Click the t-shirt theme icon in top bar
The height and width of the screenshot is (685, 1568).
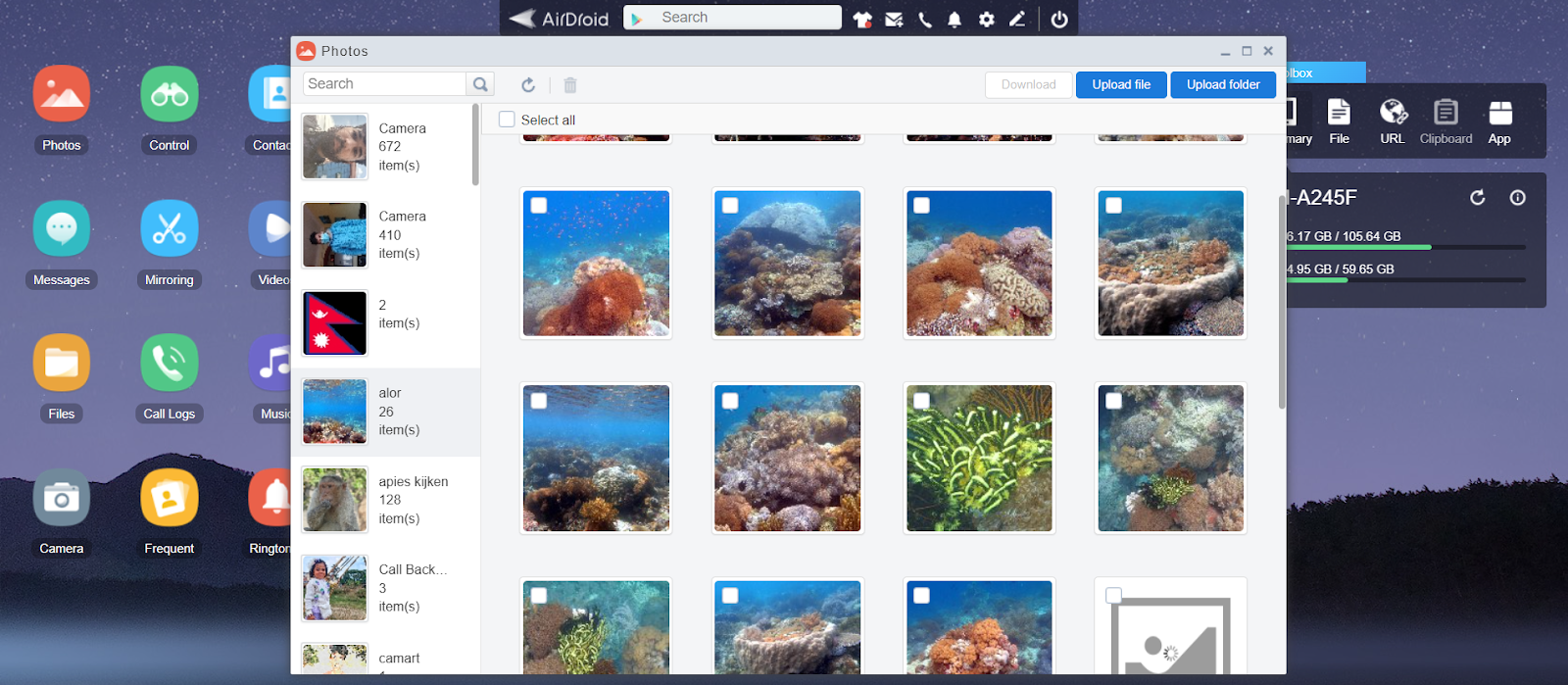(x=862, y=19)
